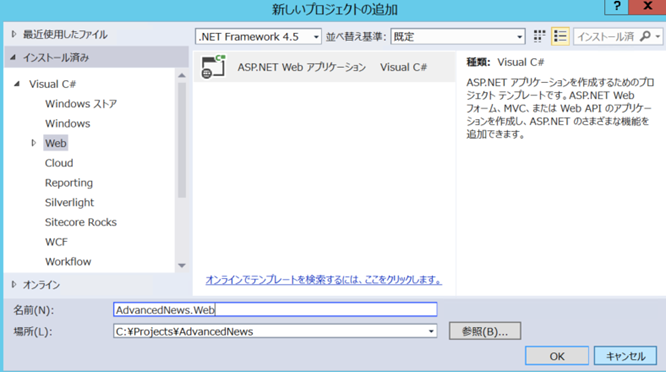Select the Workflow category
Image resolution: width=666 pixels, height=372 pixels.
[68, 262]
